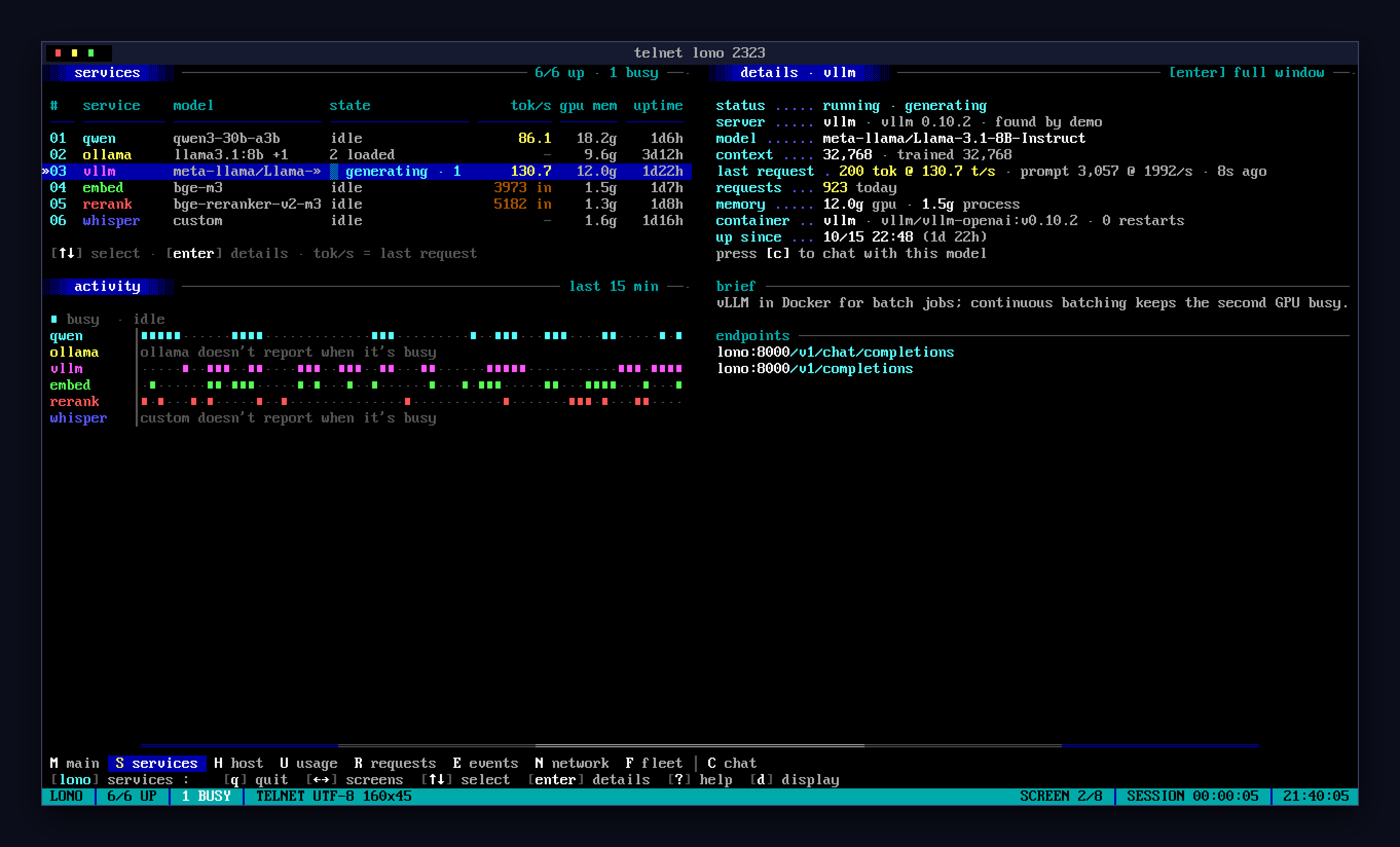Click the [?] help shortcut hint
Viewport: 1400px width, 847px height.
[700, 779]
